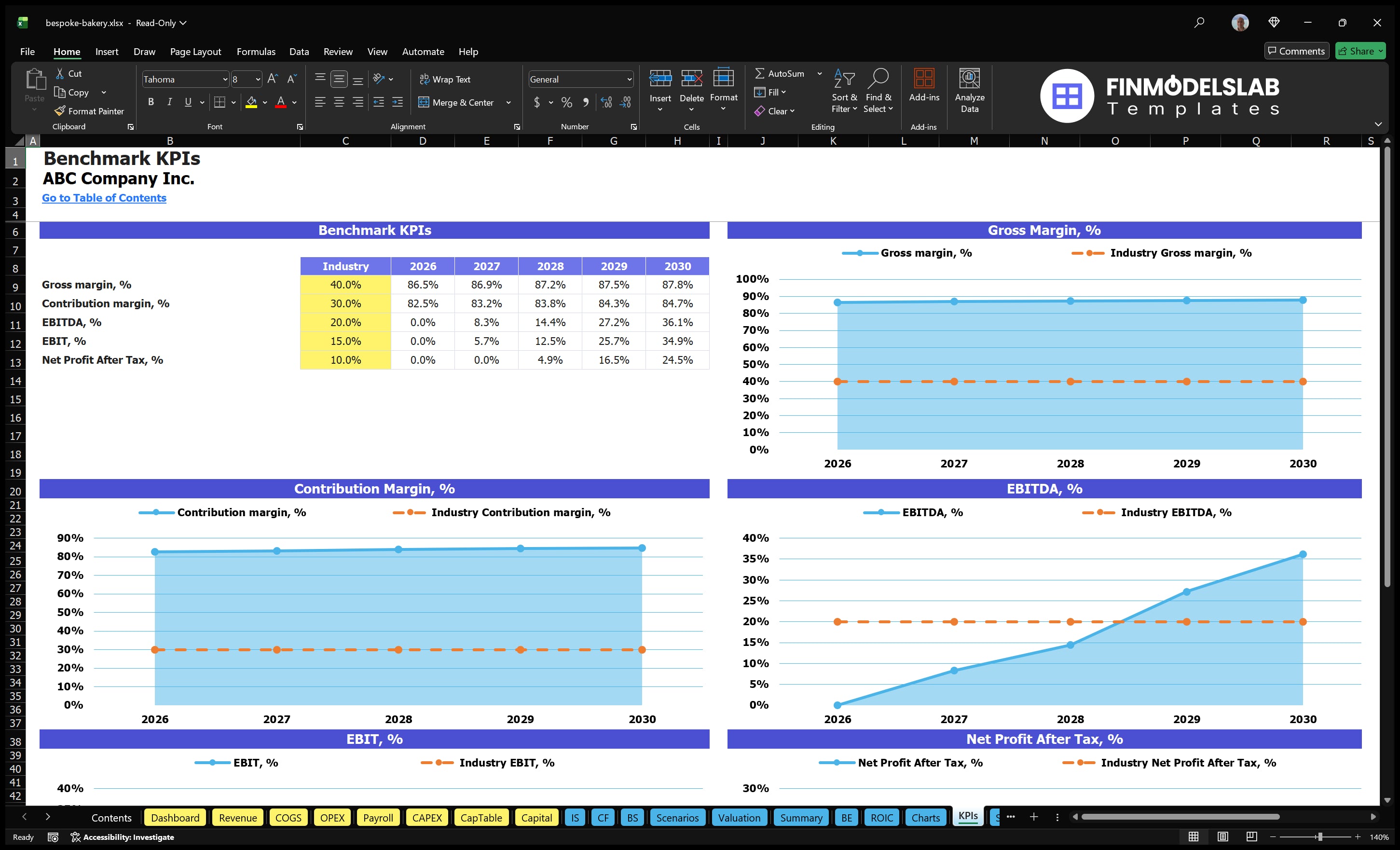Insert new cells with the Insert icon
The width and height of the screenshot is (1400, 850).
[660, 85]
